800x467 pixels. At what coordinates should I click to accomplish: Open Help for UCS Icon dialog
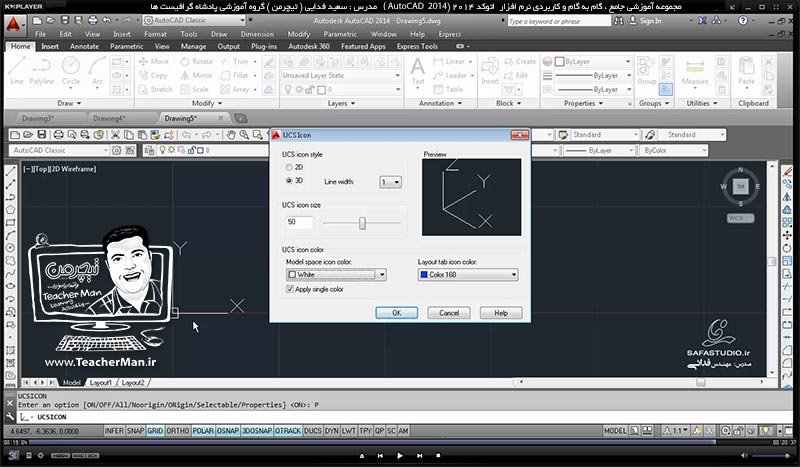(x=501, y=313)
